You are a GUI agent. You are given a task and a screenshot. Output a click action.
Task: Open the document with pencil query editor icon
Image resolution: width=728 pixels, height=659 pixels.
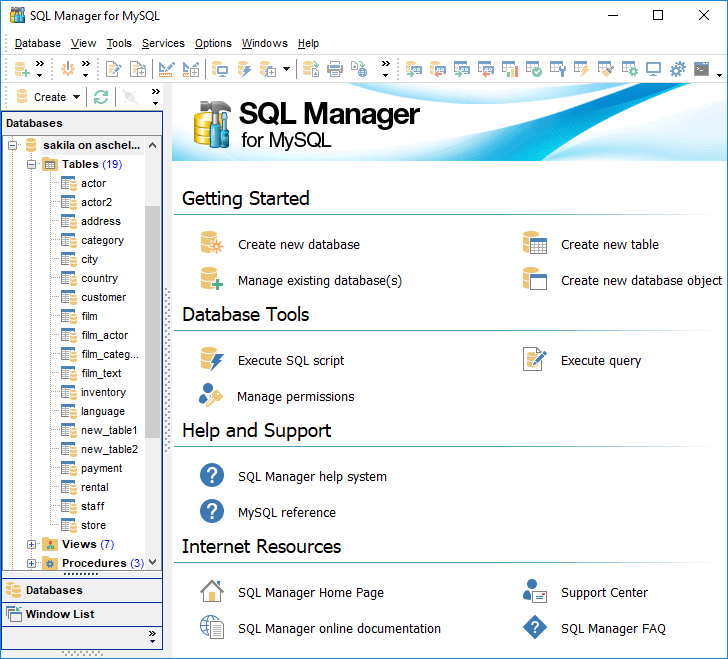(114, 69)
